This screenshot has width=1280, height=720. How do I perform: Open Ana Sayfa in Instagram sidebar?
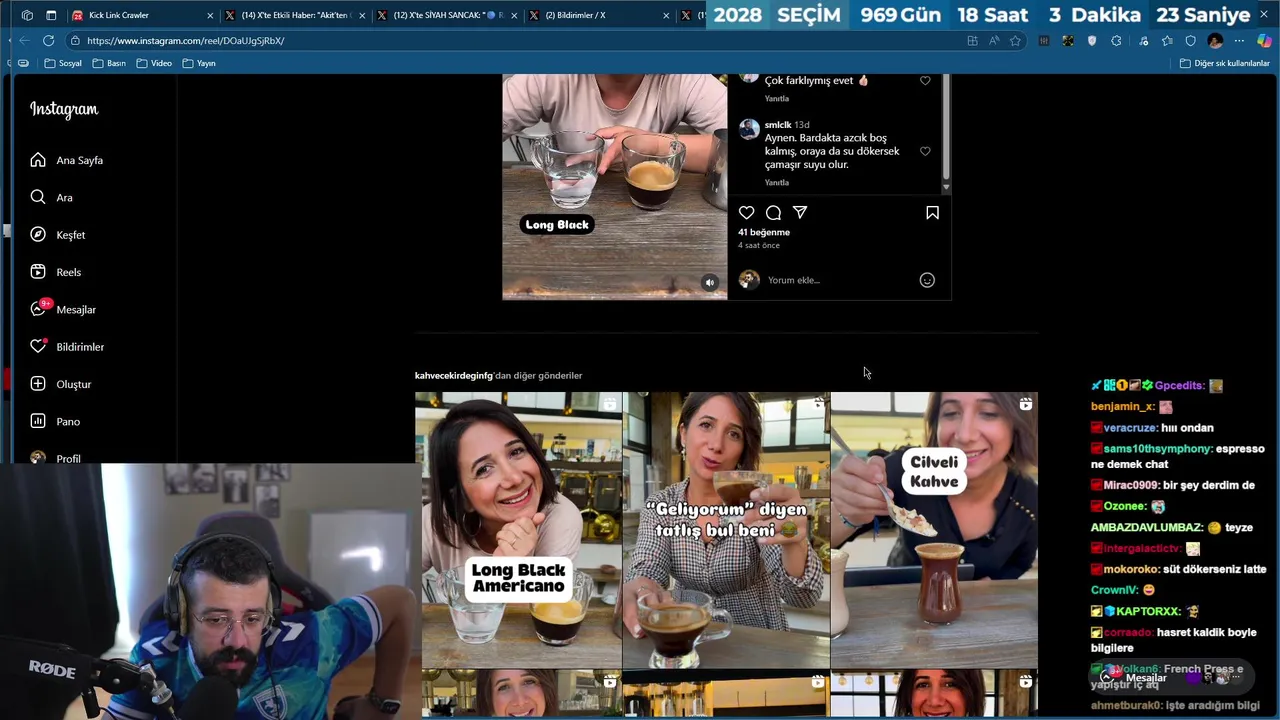(66, 160)
